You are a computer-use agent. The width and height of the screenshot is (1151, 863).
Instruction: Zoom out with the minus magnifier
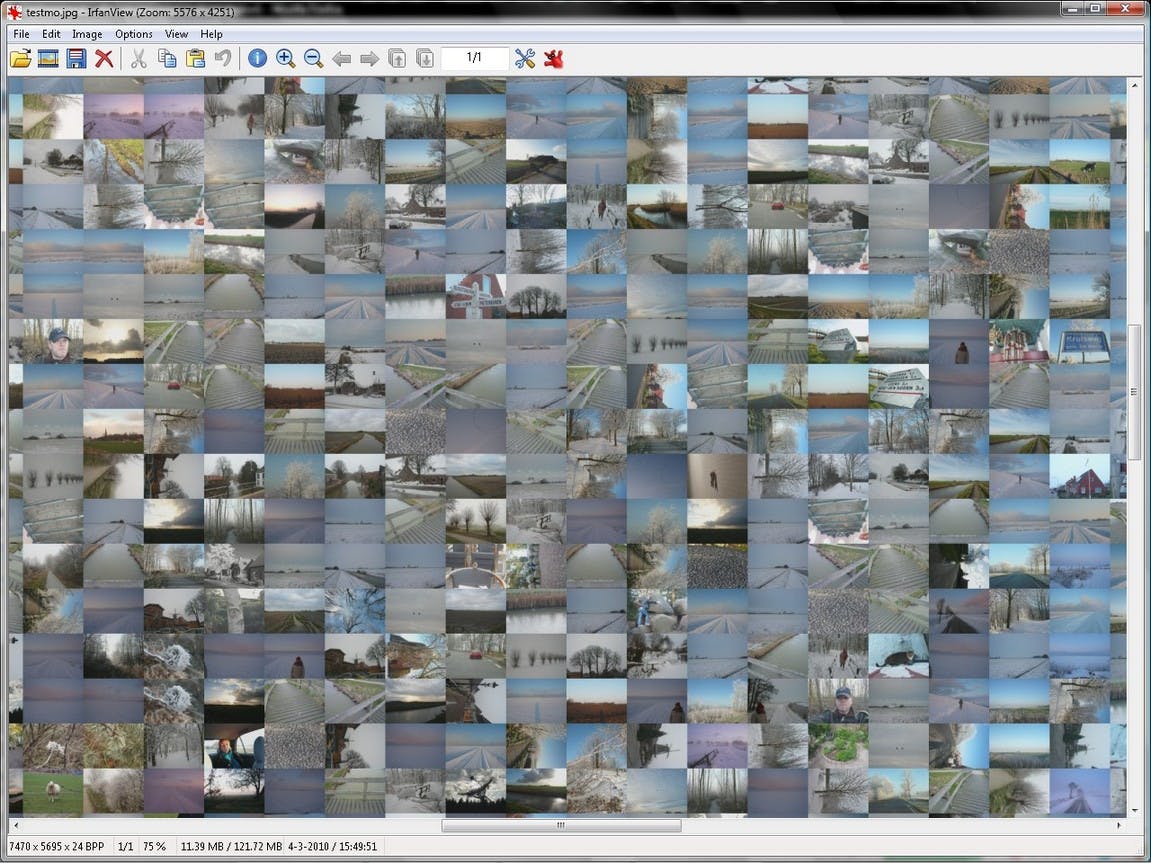tap(313, 58)
